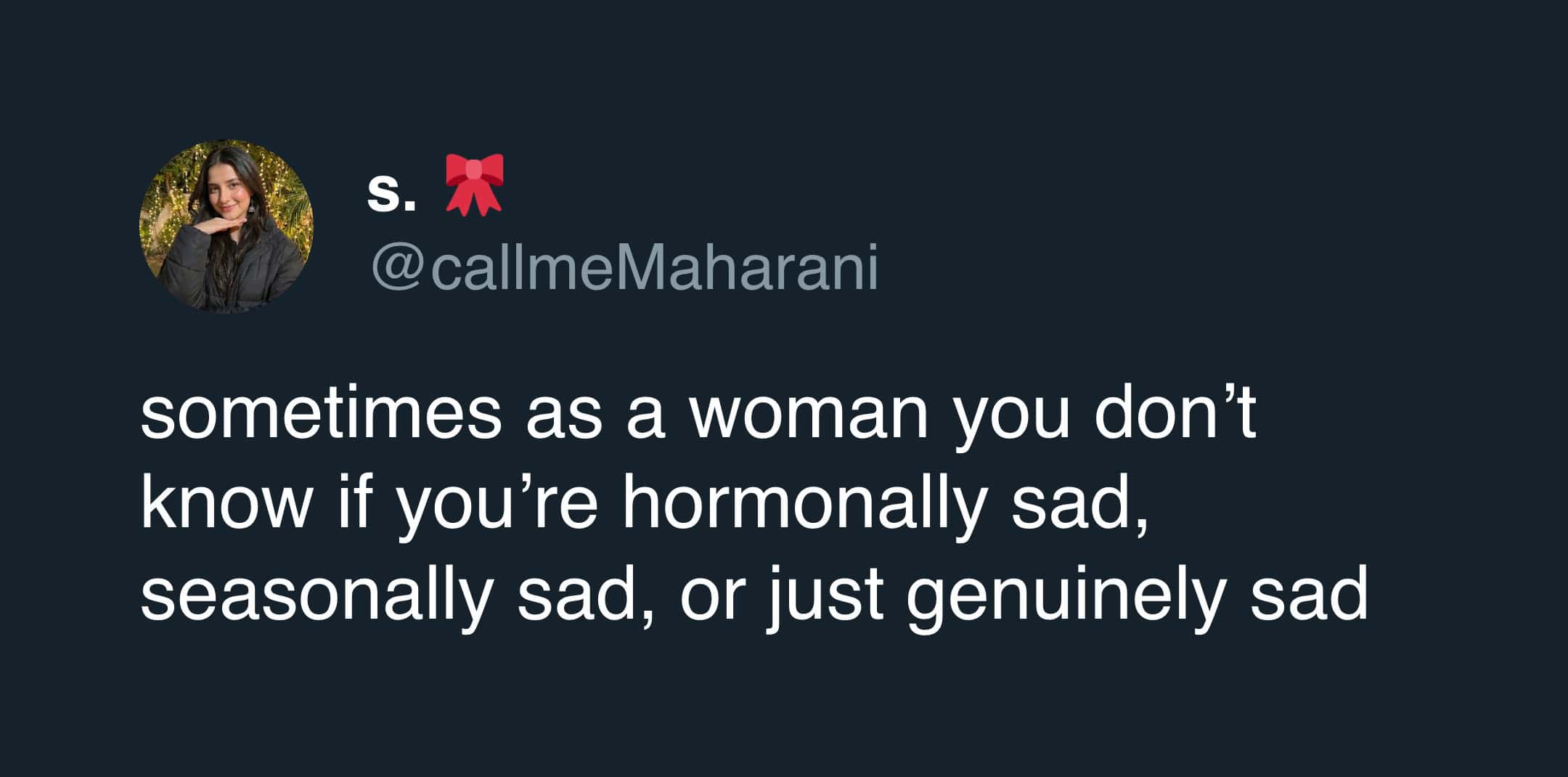Viewport: 1568px width, 777px height.
Task: Click the circular profile picture
Action: point(226,227)
